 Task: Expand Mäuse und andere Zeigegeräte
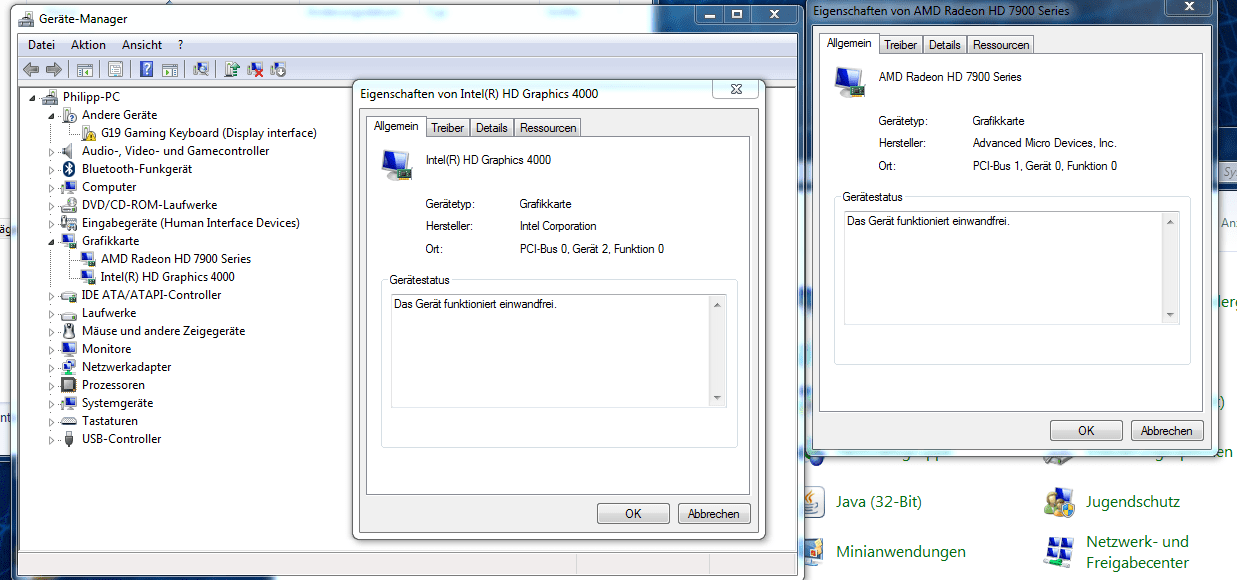click(x=52, y=332)
